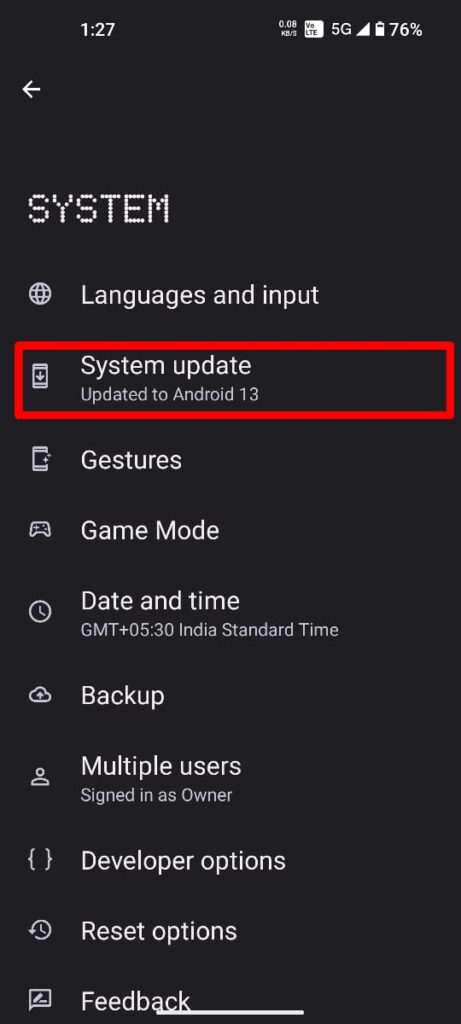This screenshot has height=1024, width=461.
Task: Tap the clock icon for Date and time
Action: coord(40,612)
